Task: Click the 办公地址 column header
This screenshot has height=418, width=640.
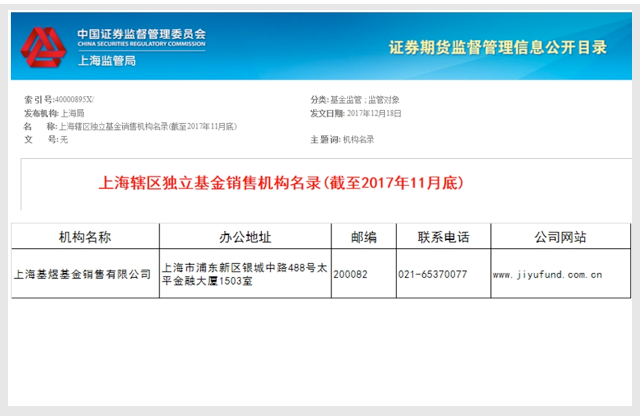Action: 245,236
